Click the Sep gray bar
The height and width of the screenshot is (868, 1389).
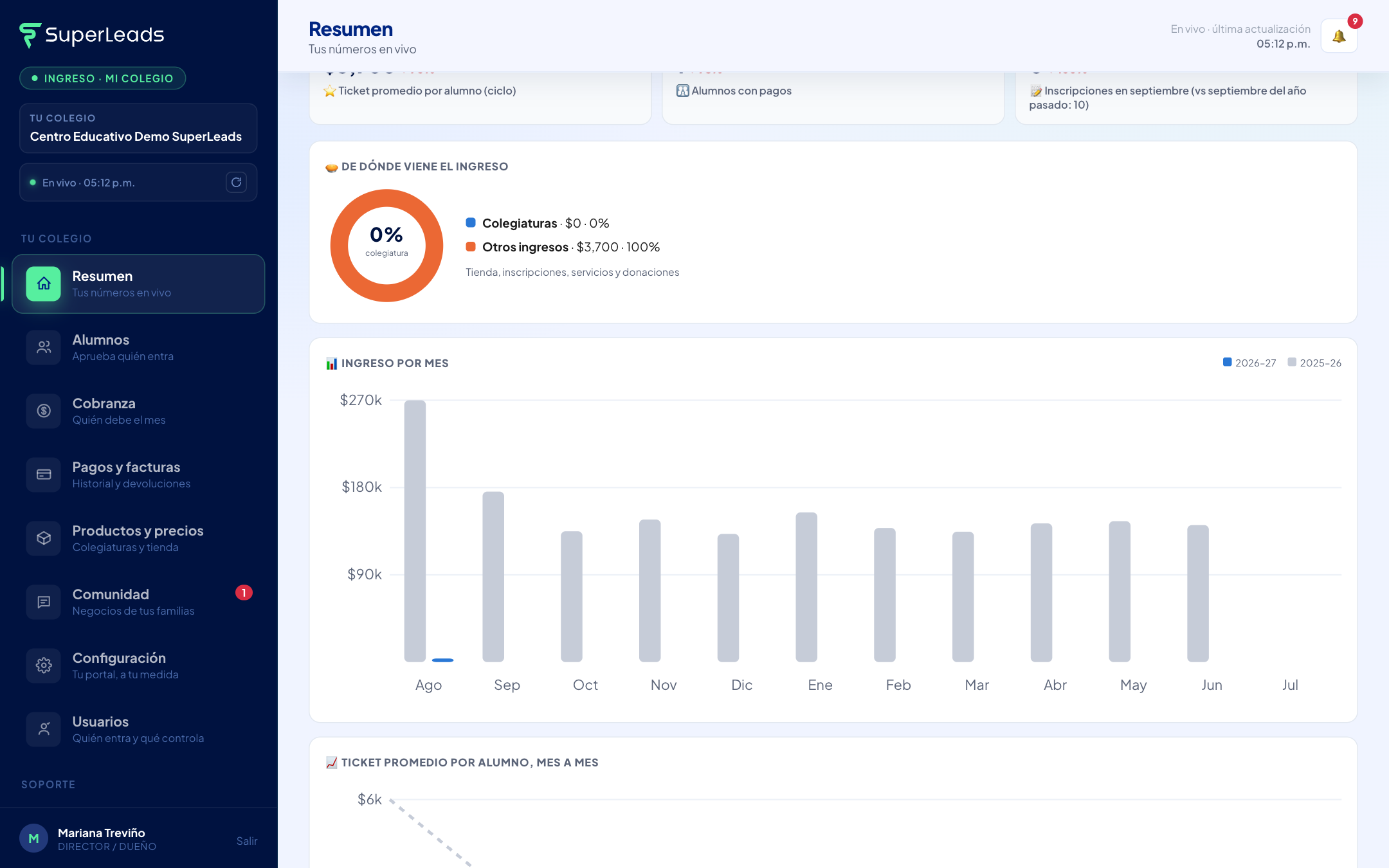[x=493, y=577]
